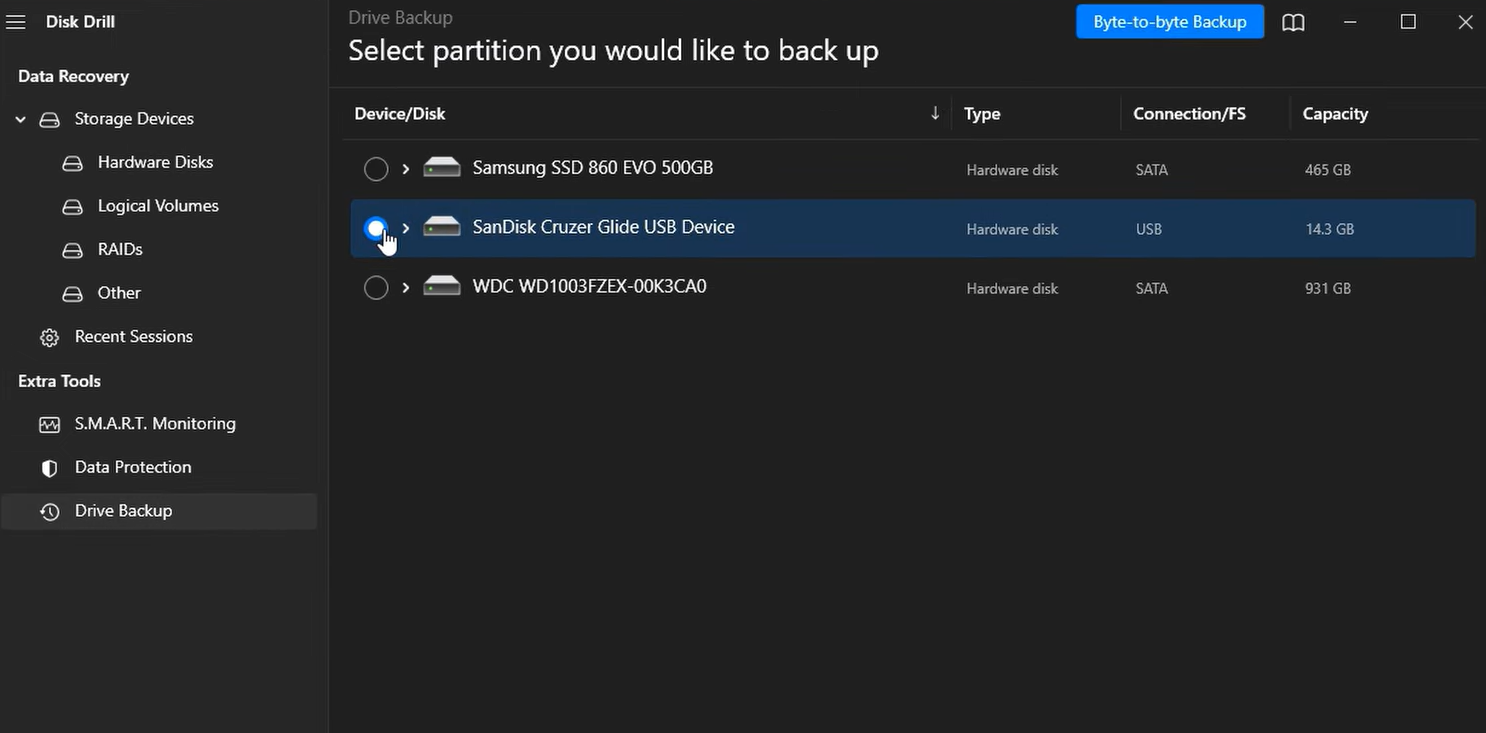Click the WDC WD1003FZEX disk icon
The width and height of the screenshot is (1486, 733).
point(441,286)
